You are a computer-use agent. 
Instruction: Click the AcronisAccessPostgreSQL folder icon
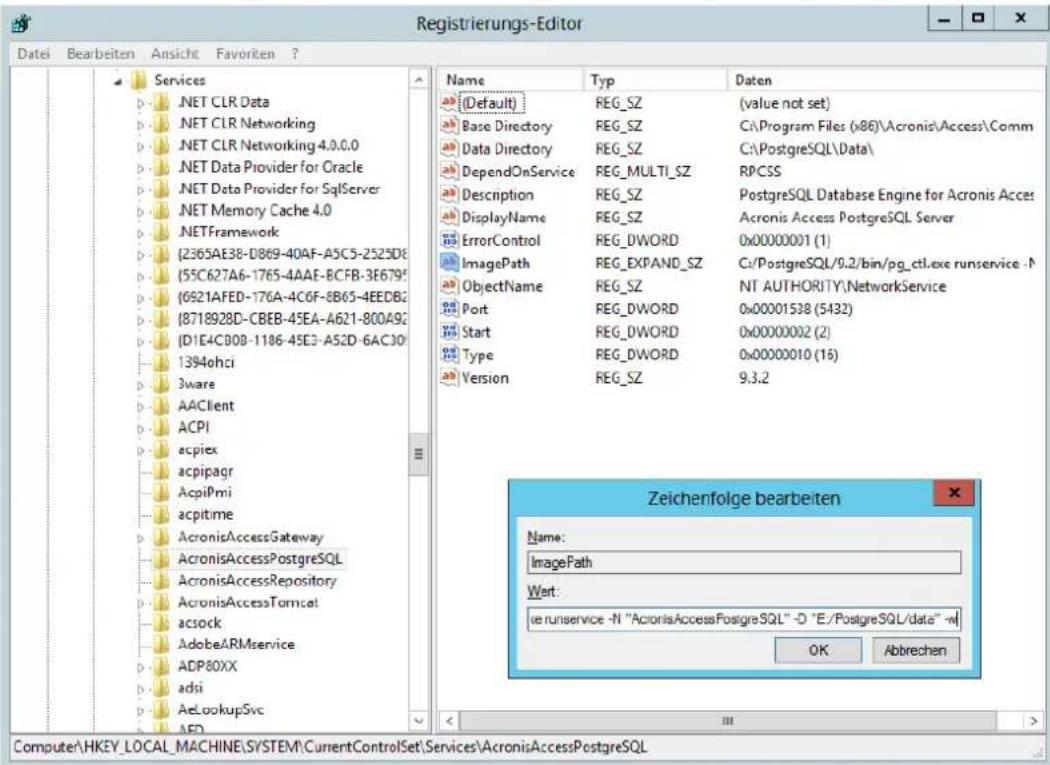click(161, 559)
